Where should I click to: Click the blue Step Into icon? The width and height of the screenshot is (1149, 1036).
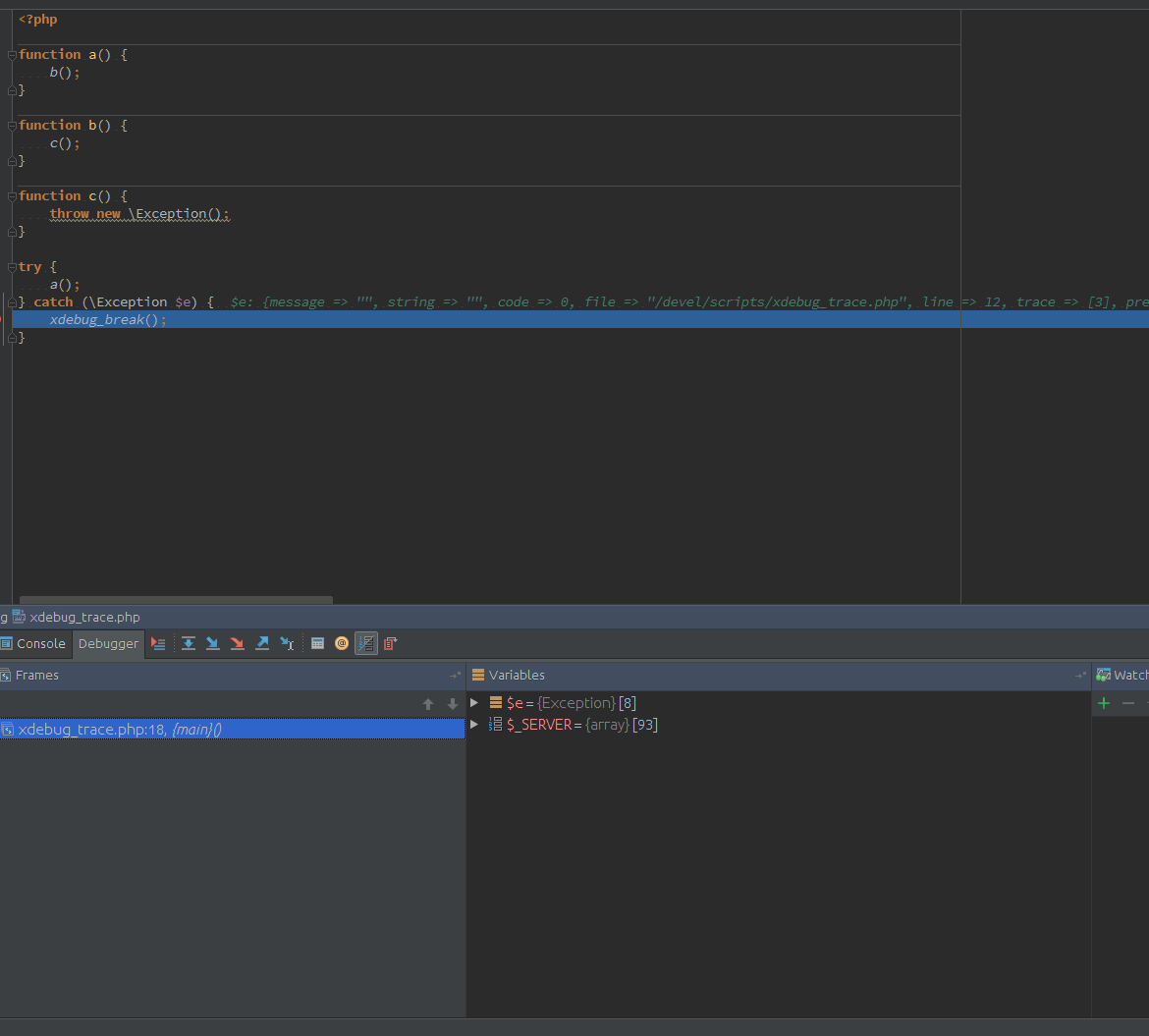tap(212, 644)
